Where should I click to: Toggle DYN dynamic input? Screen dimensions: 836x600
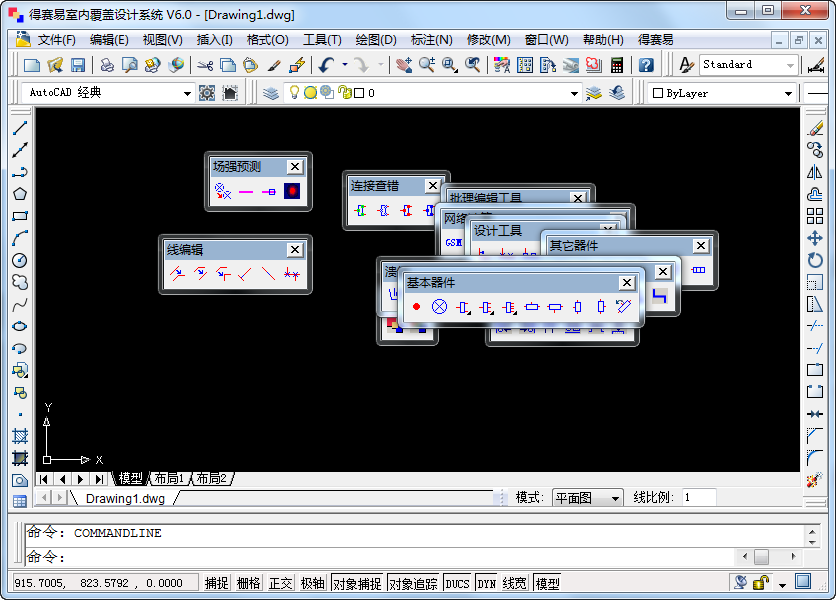pyautogui.click(x=486, y=583)
